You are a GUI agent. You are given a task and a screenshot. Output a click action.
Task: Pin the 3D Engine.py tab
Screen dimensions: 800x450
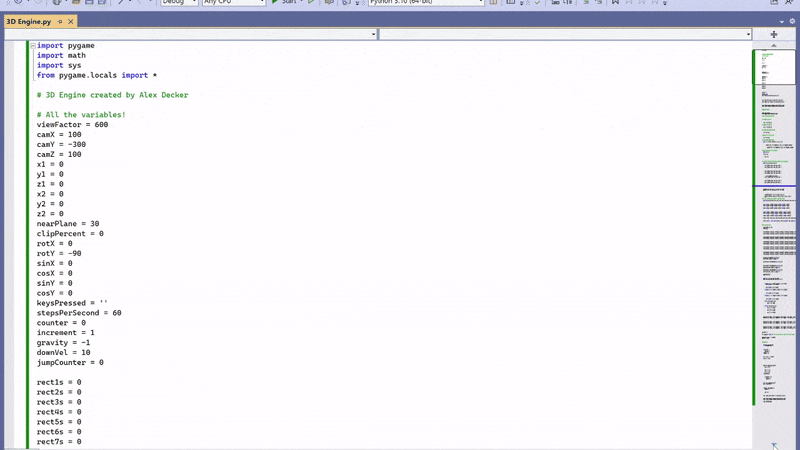point(60,21)
